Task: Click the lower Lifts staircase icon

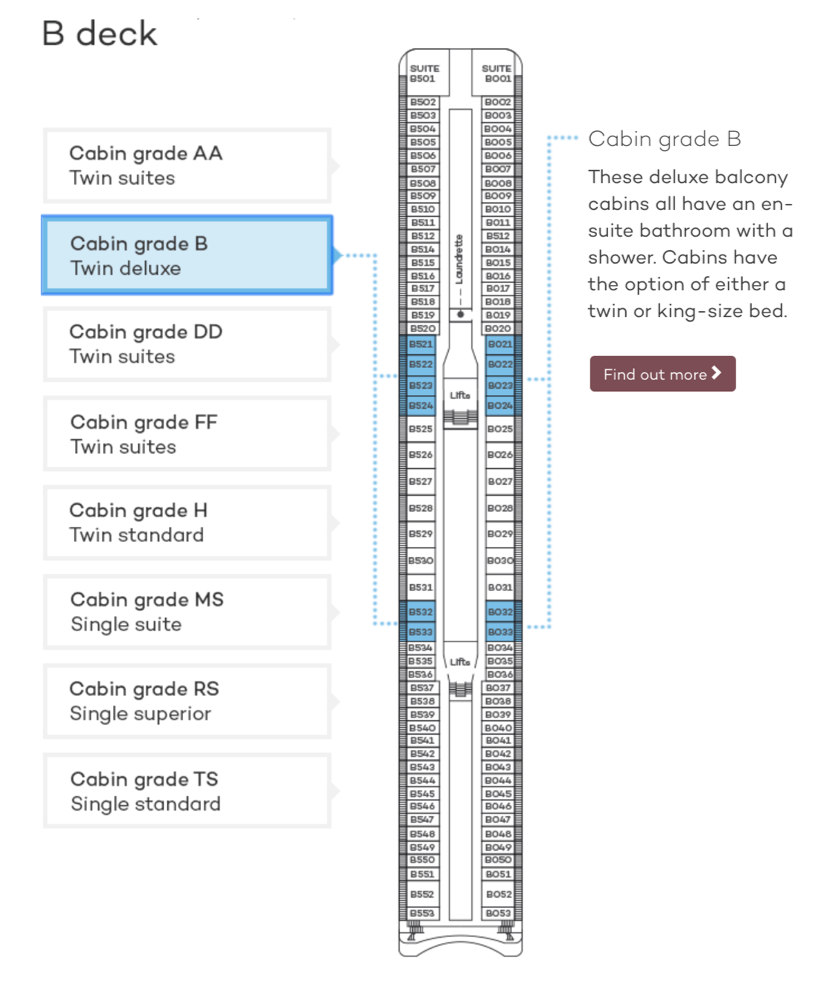Action: [461, 690]
